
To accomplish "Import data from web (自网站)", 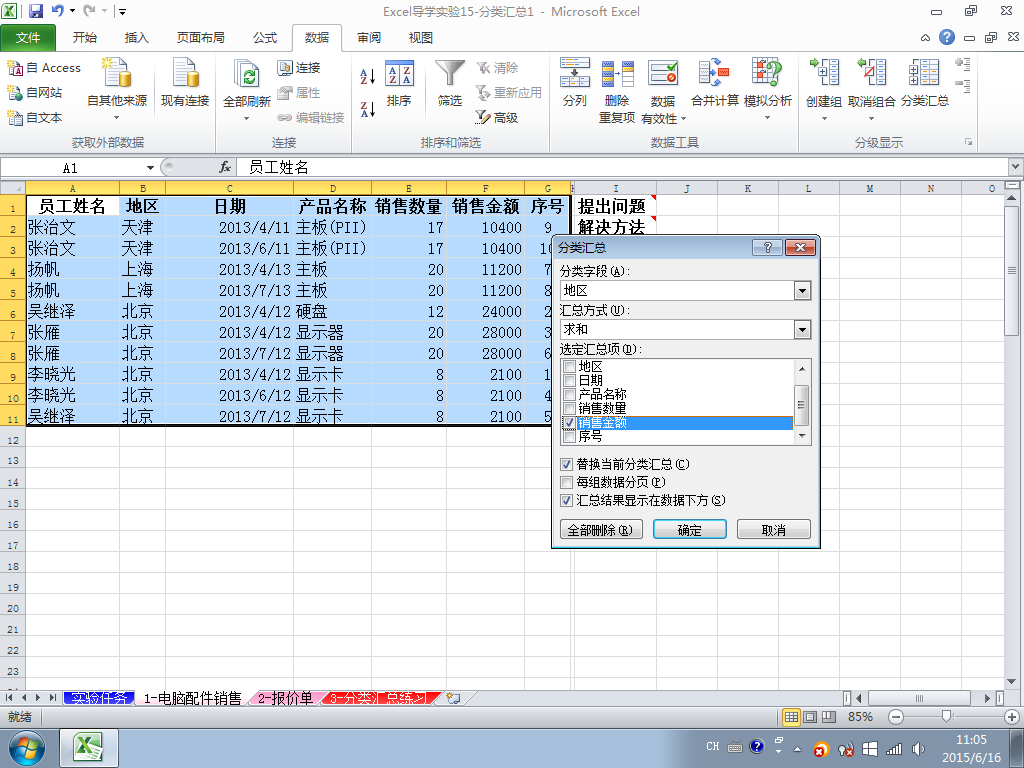I will (x=35, y=93).
